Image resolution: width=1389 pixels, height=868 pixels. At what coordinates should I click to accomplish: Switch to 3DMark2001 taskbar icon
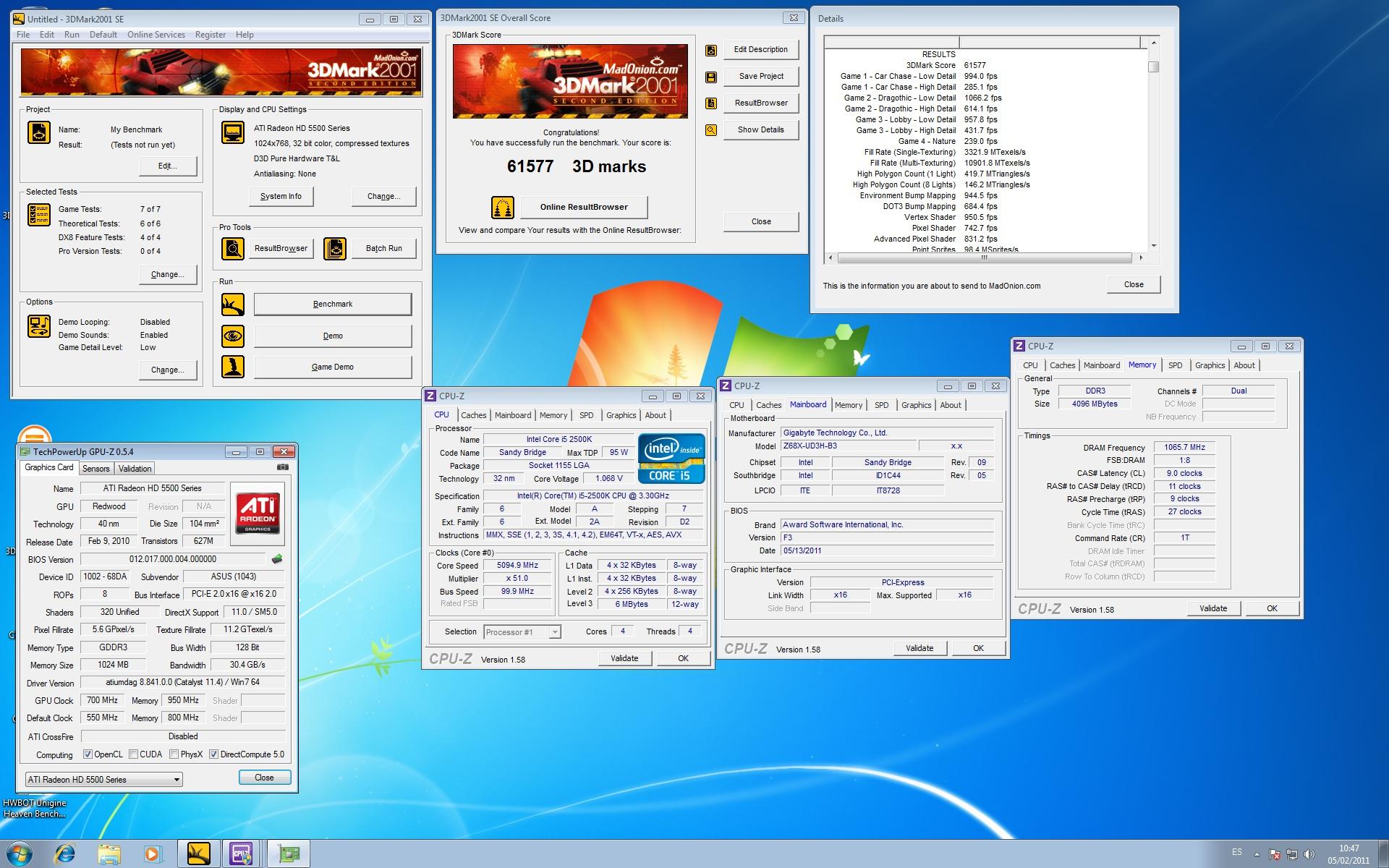(198, 854)
